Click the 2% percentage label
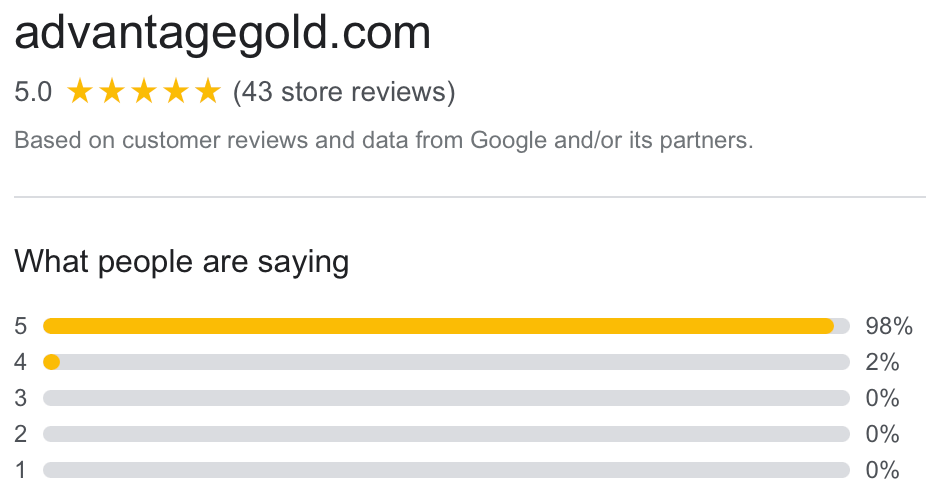The image size is (926, 498). coord(882,362)
